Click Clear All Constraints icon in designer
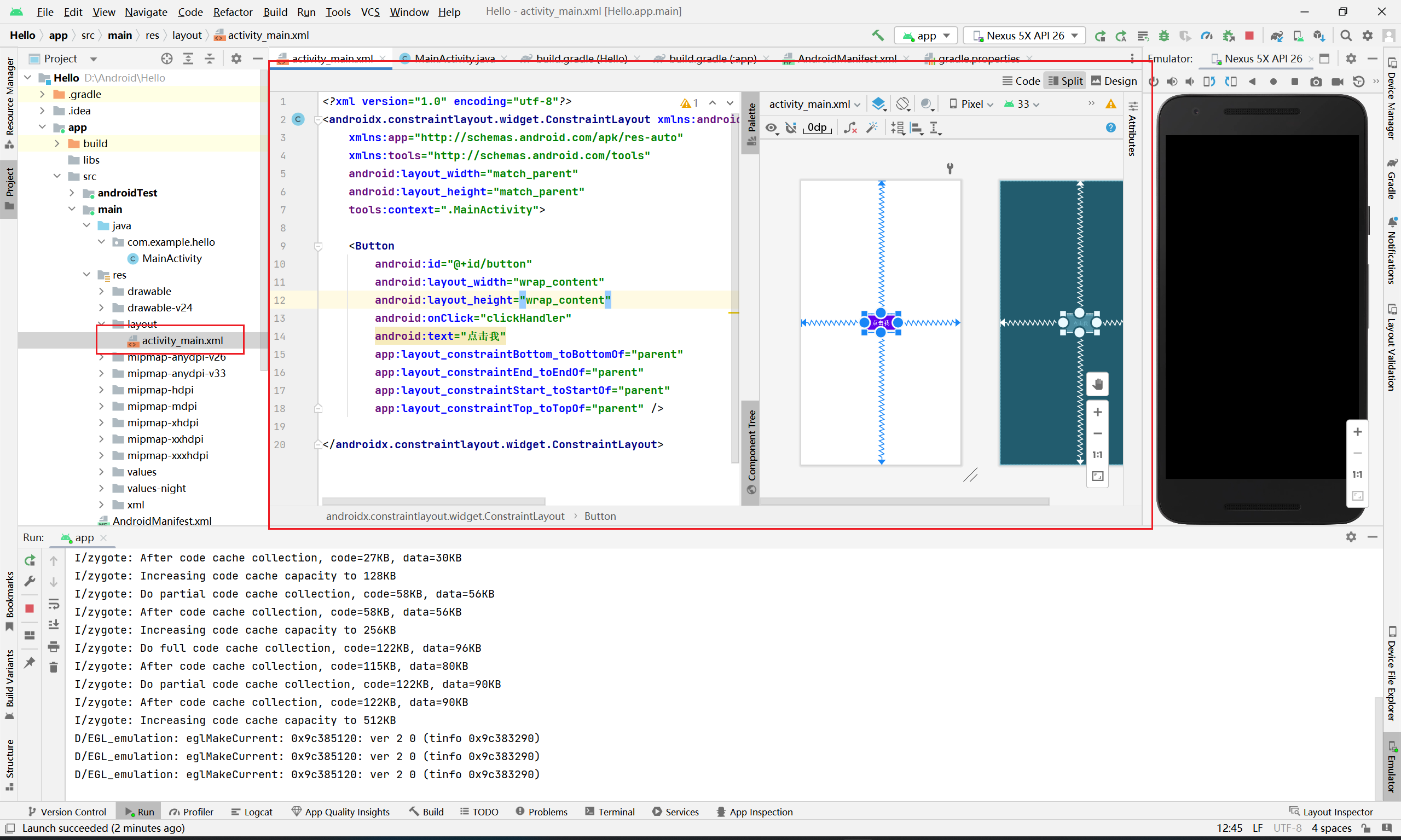 coord(850,128)
